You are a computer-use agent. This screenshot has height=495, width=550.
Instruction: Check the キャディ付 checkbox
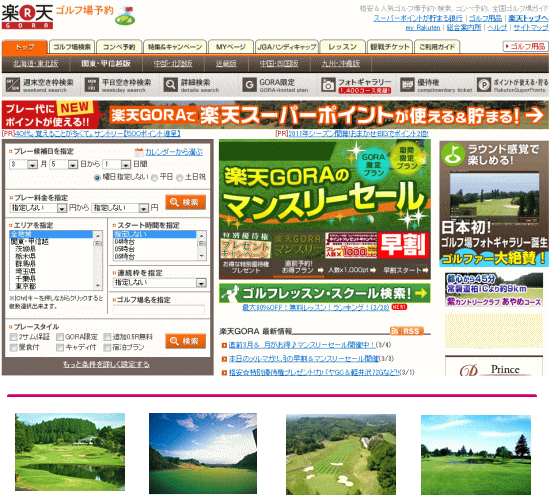pos(60,348)
